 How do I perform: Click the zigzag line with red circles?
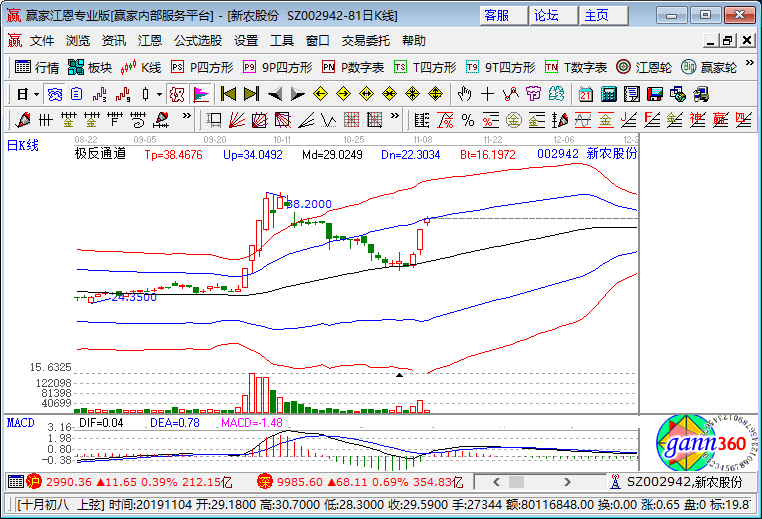510,94
